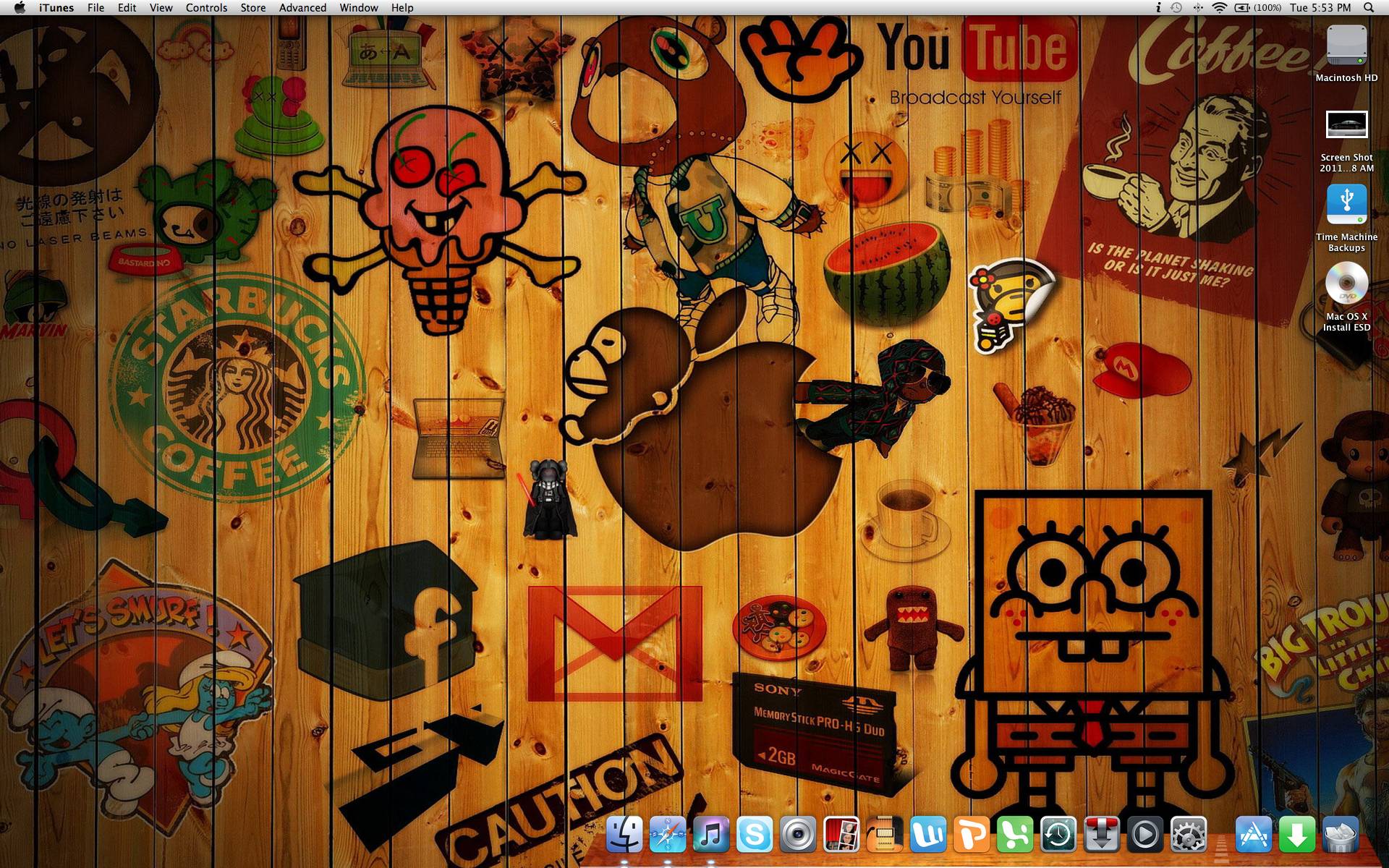Open the Advanced menu
The image size is (1389, 868).
(302, 8)
